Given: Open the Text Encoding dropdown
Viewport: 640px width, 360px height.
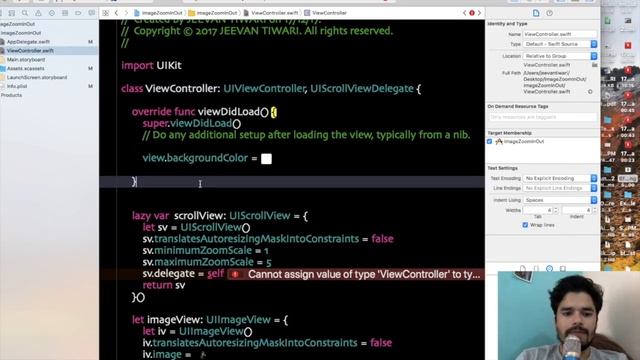Looking at the screenshot, I should 560,178.
